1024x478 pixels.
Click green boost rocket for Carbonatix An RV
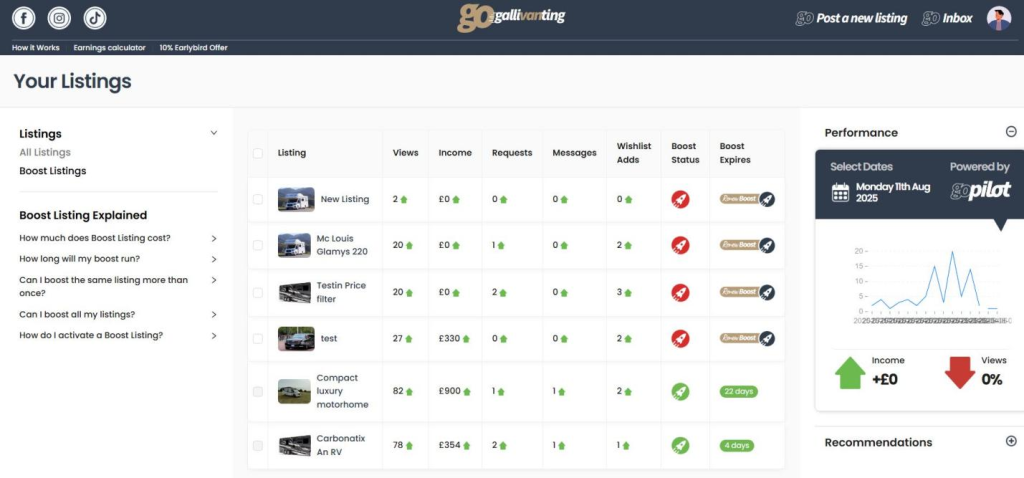(x=680, y=445)
